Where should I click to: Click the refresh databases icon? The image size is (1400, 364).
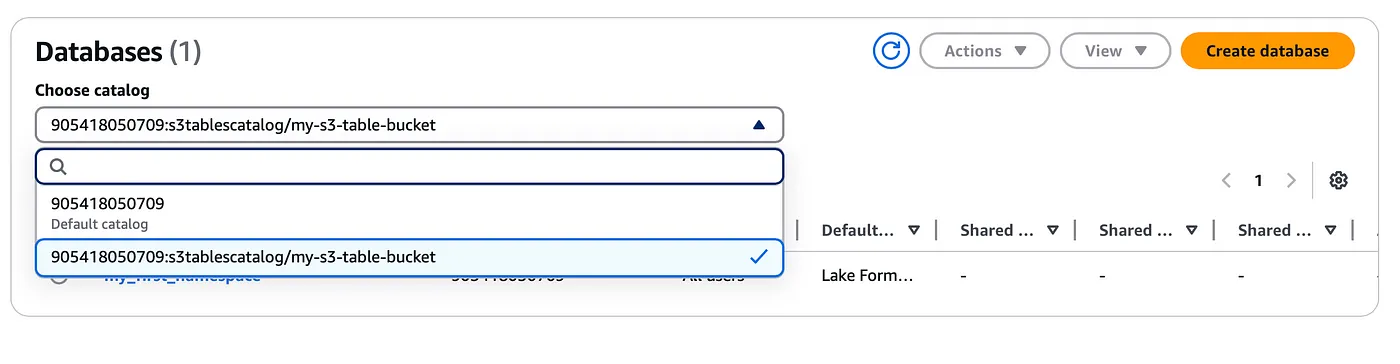(891, 51)
